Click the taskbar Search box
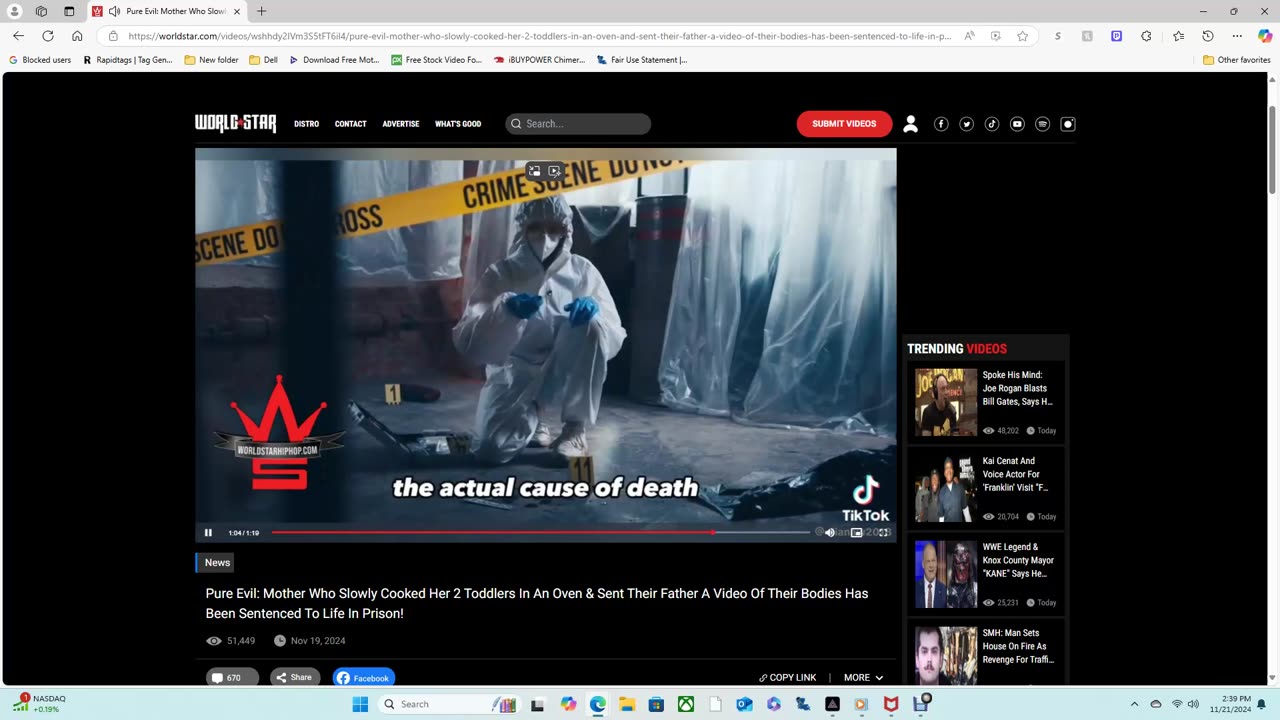The image size is (1280, 720). (448, 704)
